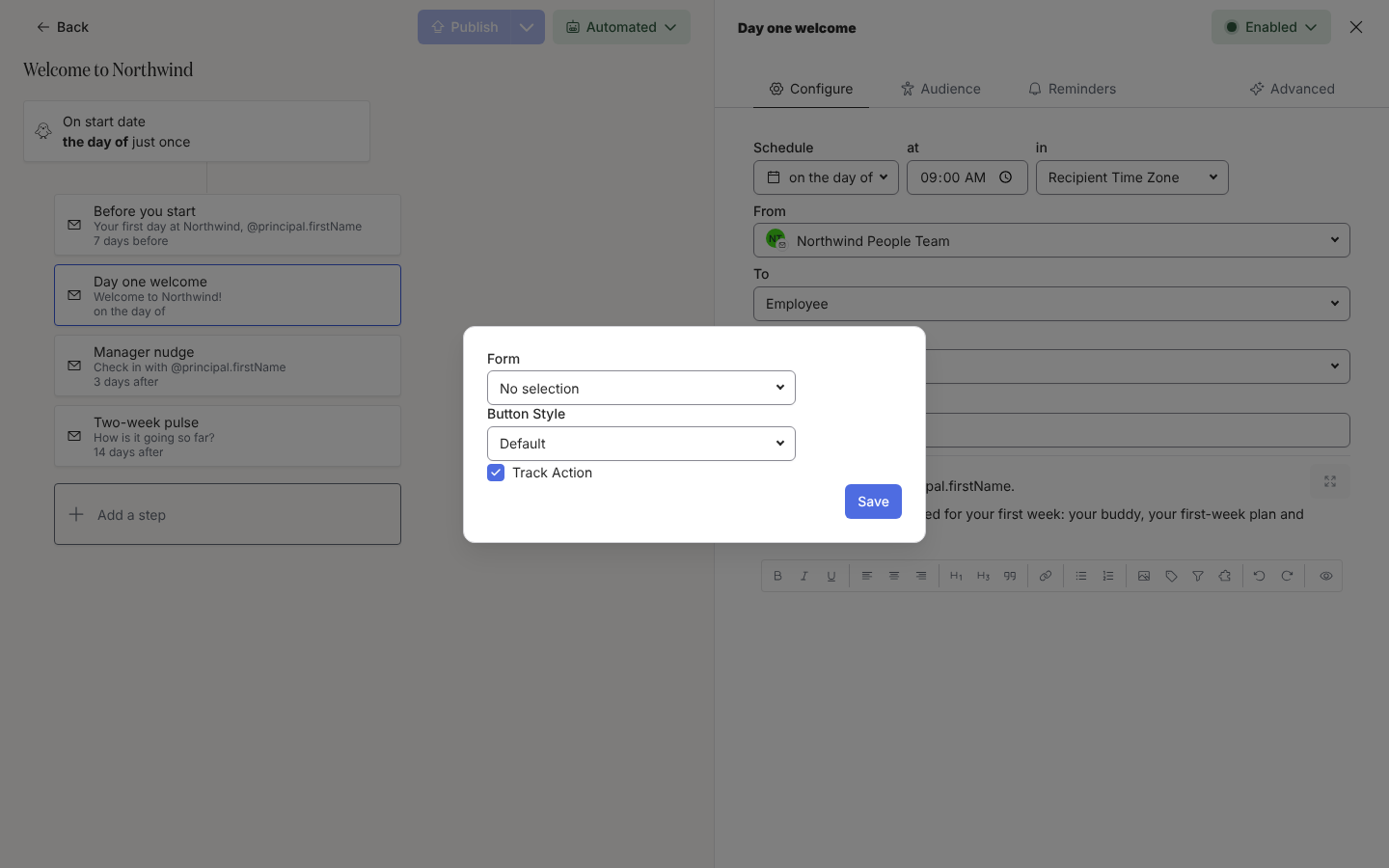Image resolution: width=1389 pixels, height=868 pixels.
Task: Toggle bold formatting in editor toolbar
Action: [777, 576]
